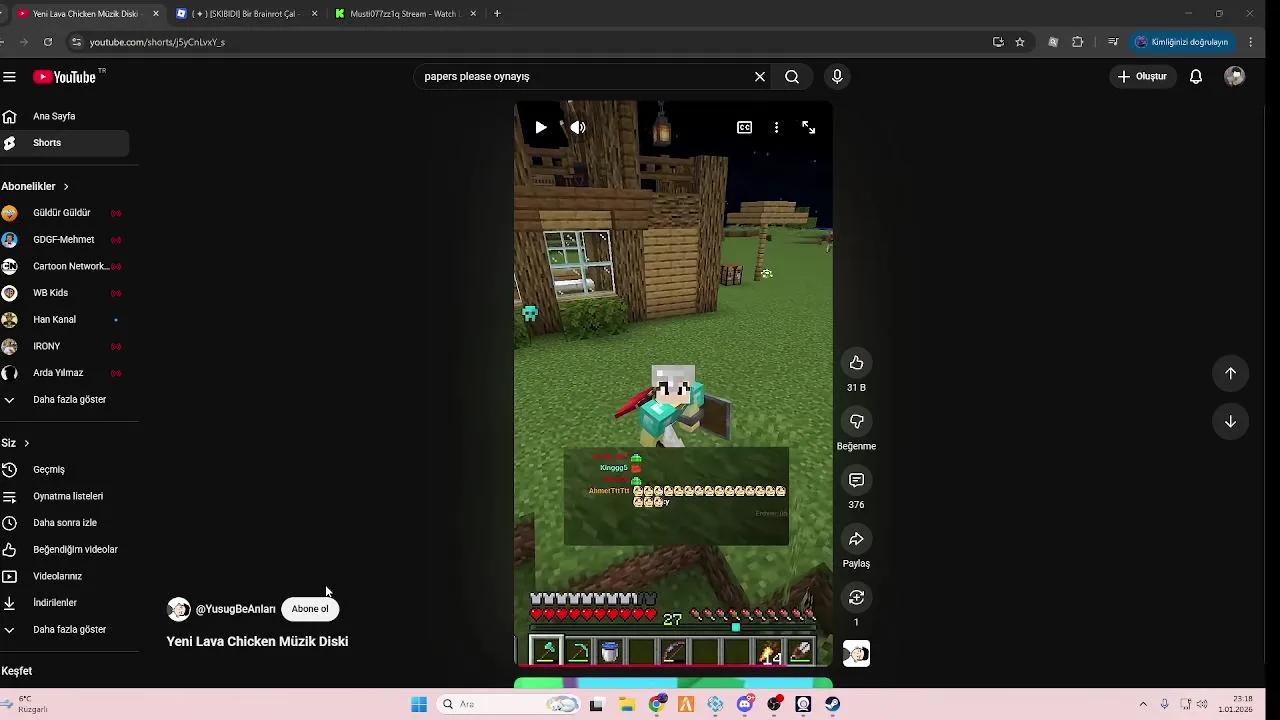Start voice search with the microphone icon

(x=838, y=77)
